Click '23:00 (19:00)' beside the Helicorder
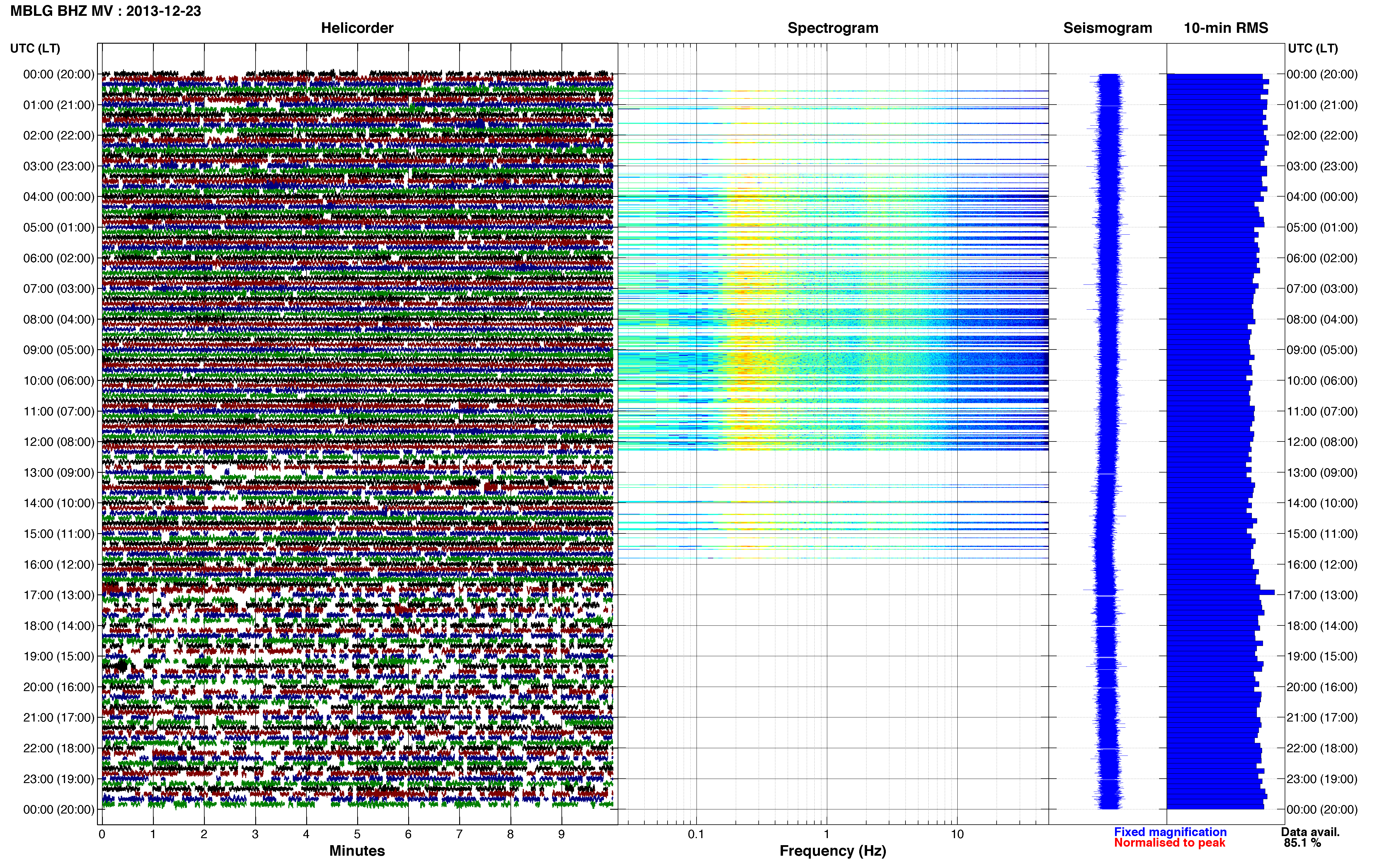 click(x=59, y=779)
